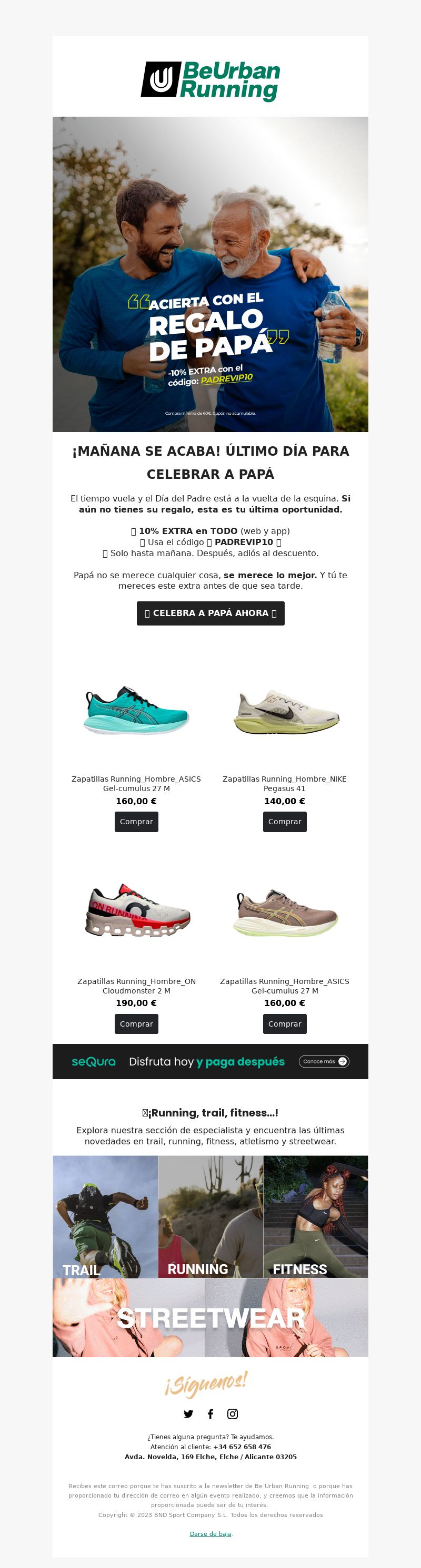Click the arrow in Conoce más
This screenshot has height=1568, width=421.
(x=343, y=1061)
